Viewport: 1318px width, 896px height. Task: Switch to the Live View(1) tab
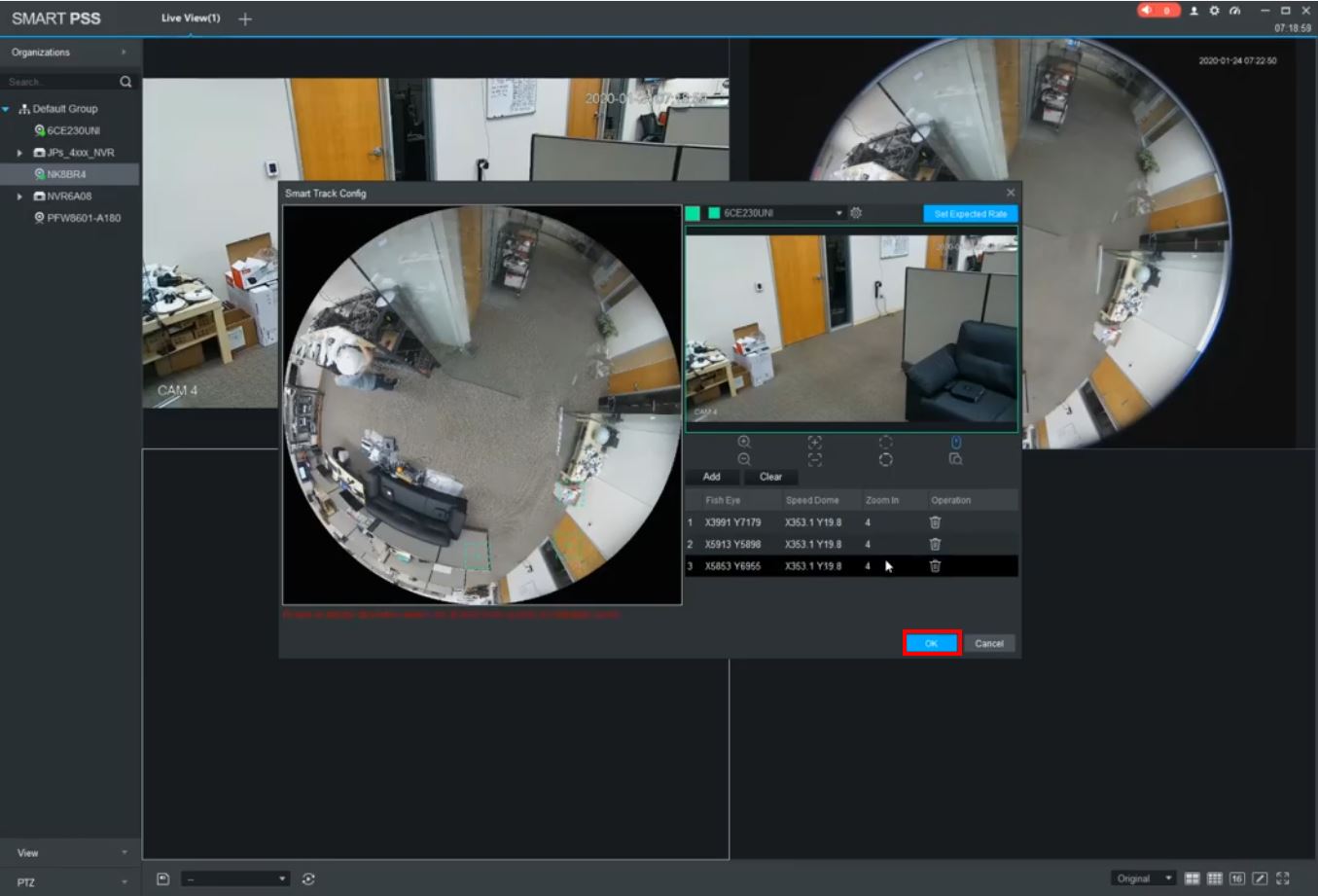coord(191,18)
